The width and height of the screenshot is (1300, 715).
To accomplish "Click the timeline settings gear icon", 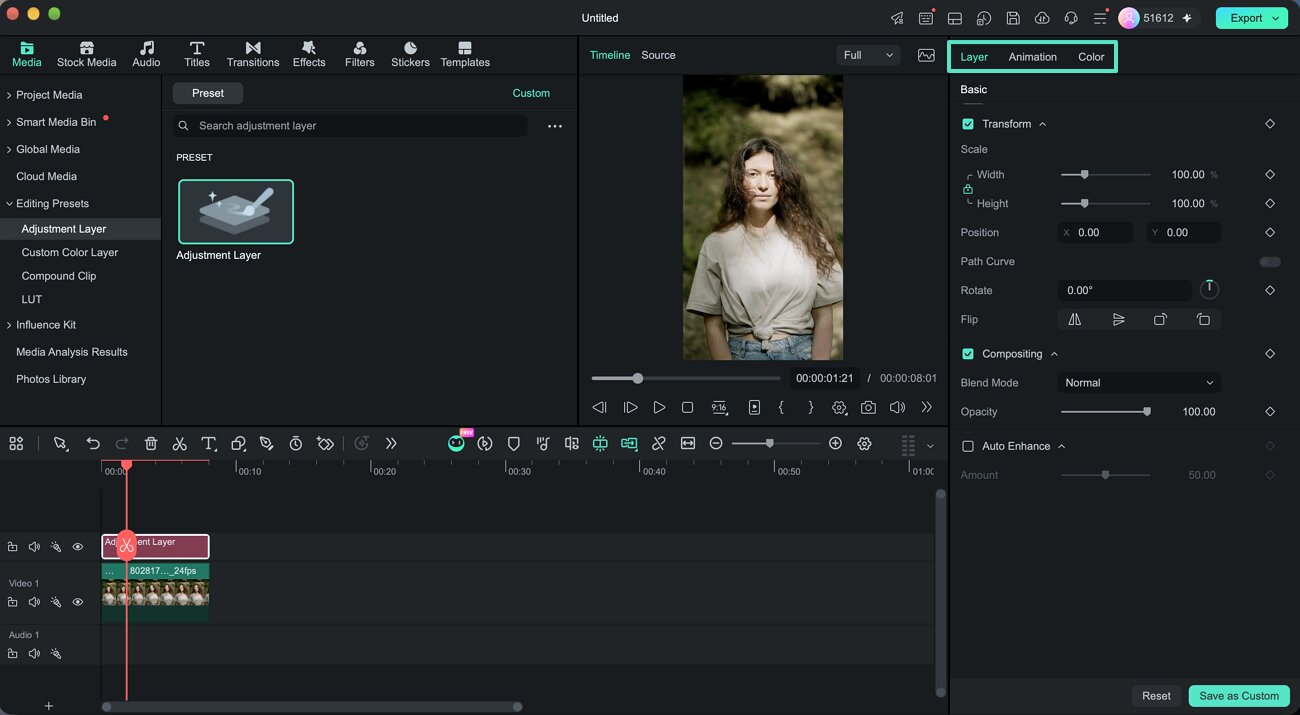I will pos(865,443).
